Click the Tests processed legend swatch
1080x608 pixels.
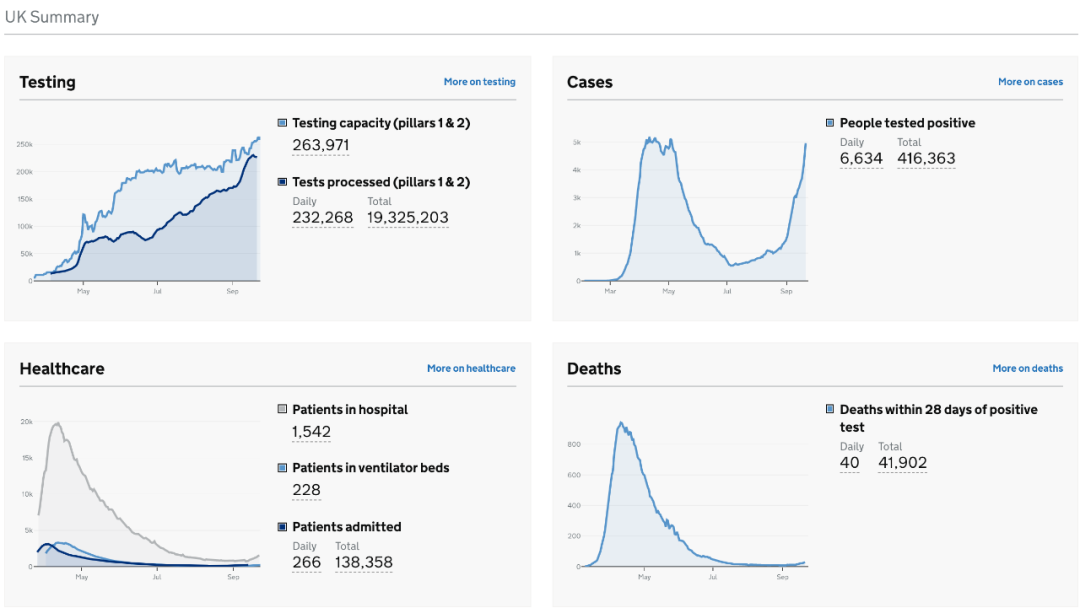(282, 182)
